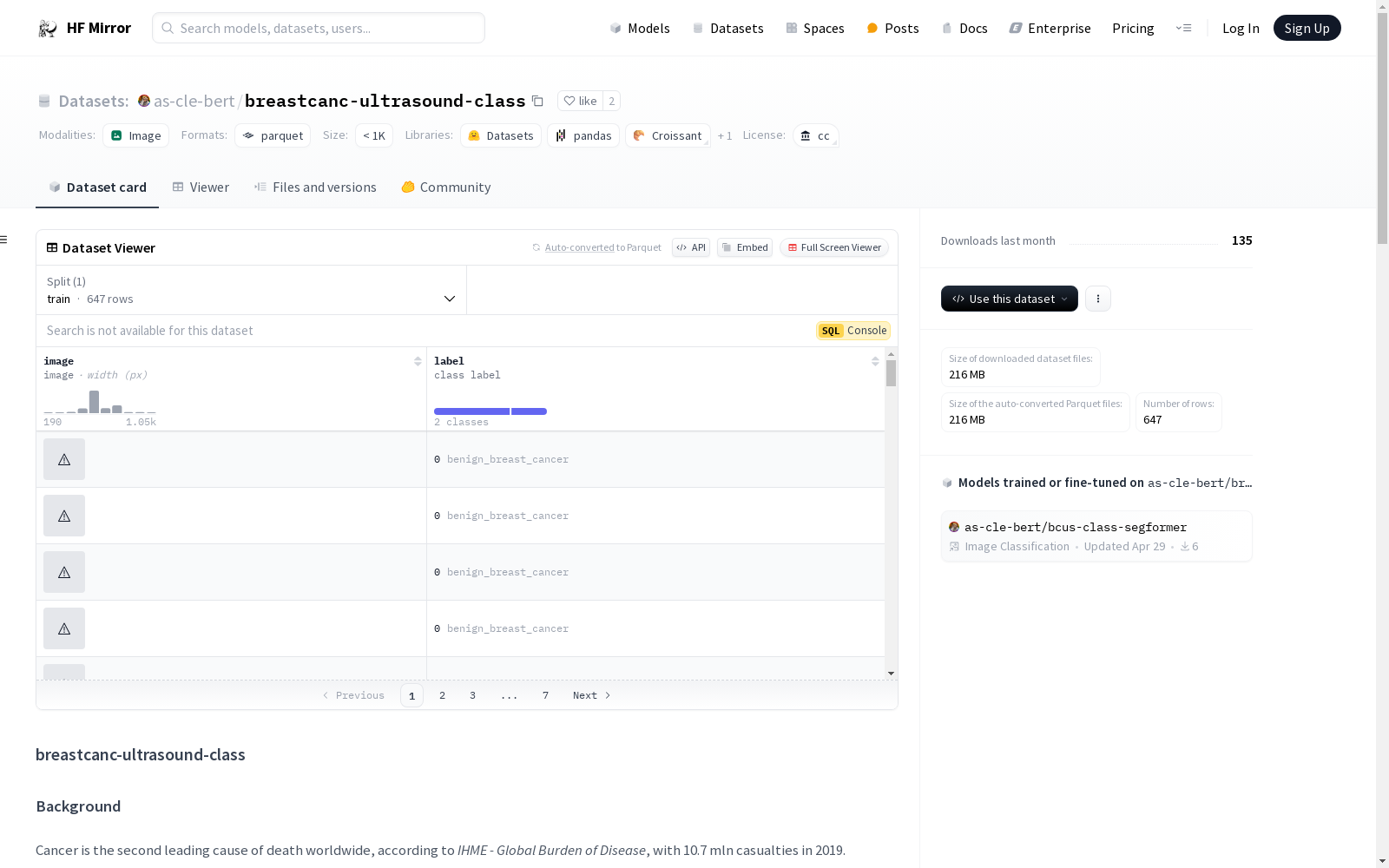Click the HF Mirror logo icon
Image resolution: width=1389 pixels, height=868 pixels.
[48, 29]
